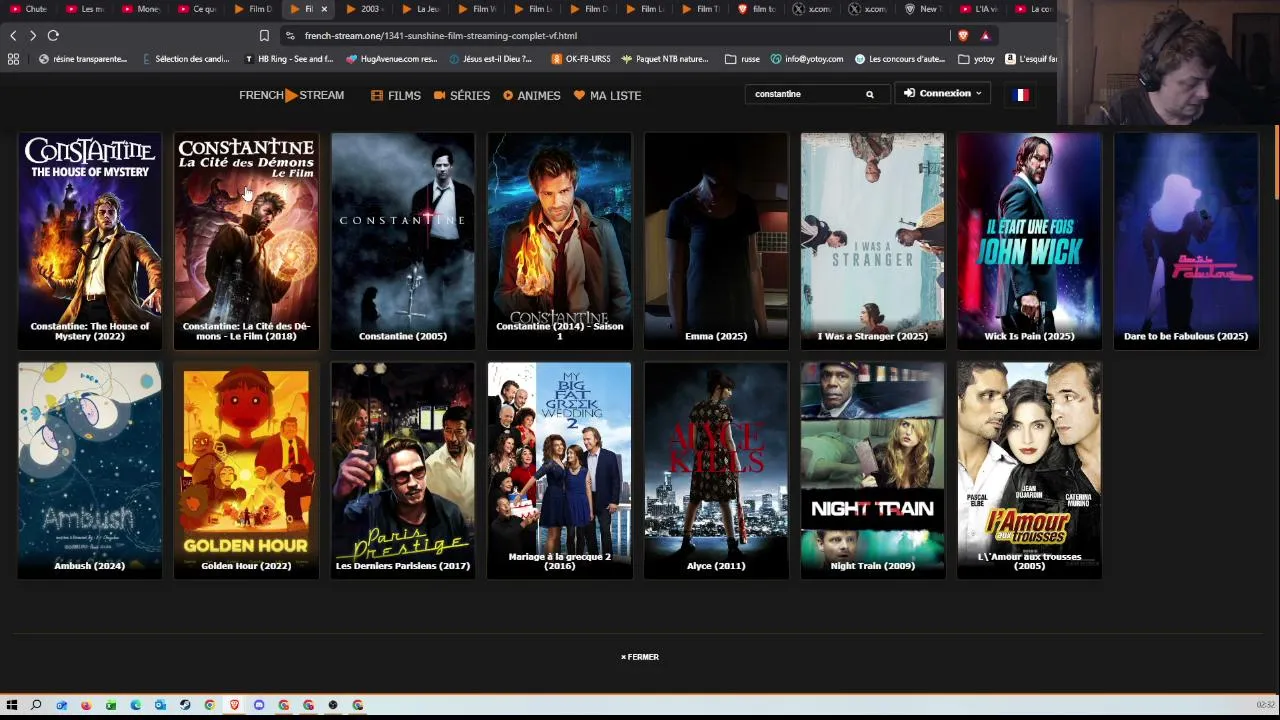Screen dimensions: 1280x720
Task: Open 'résine transparente' bookmark
Action: coord(83,59)
